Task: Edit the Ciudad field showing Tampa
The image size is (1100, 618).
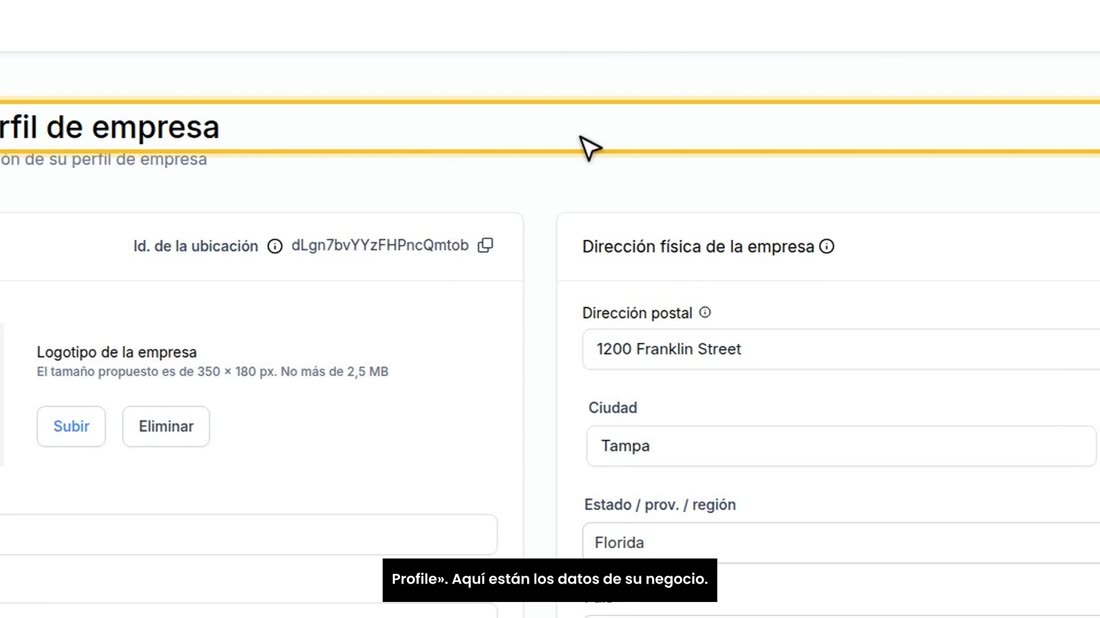Action: (841, 446)
